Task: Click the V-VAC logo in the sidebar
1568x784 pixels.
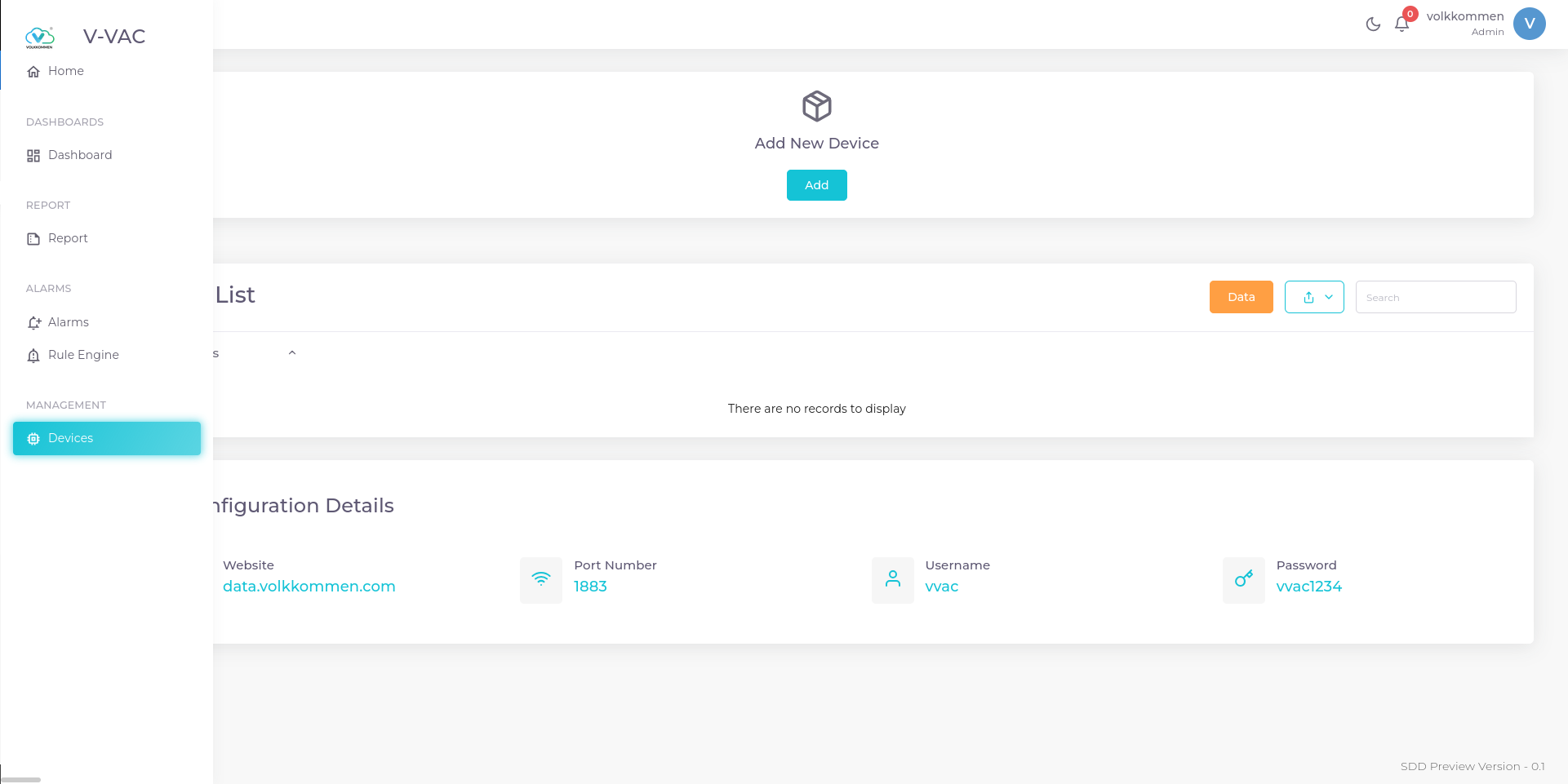Action: [41, 36]
